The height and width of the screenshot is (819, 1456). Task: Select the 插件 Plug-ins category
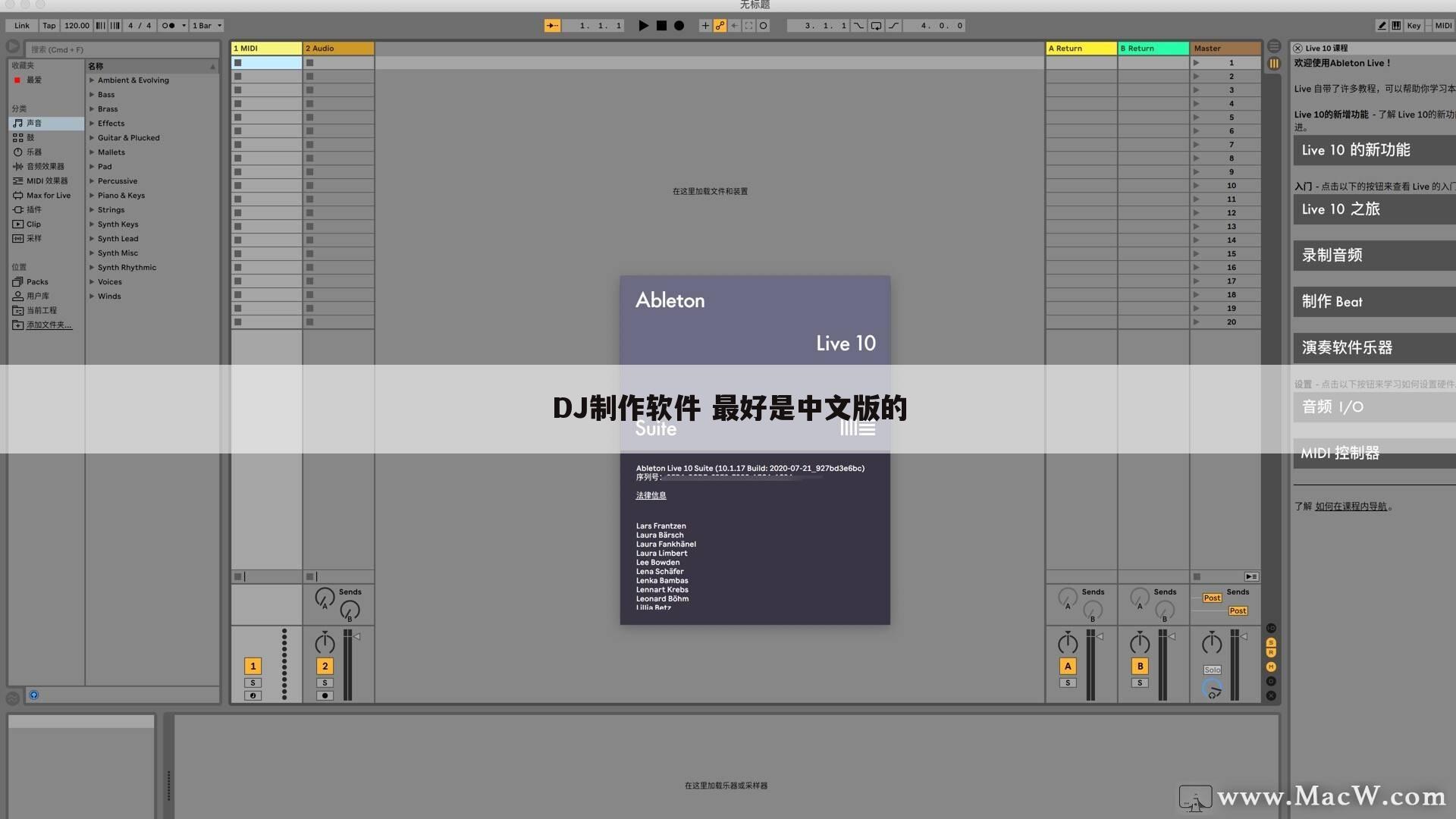pyautogui.click(x=45, y=209)
